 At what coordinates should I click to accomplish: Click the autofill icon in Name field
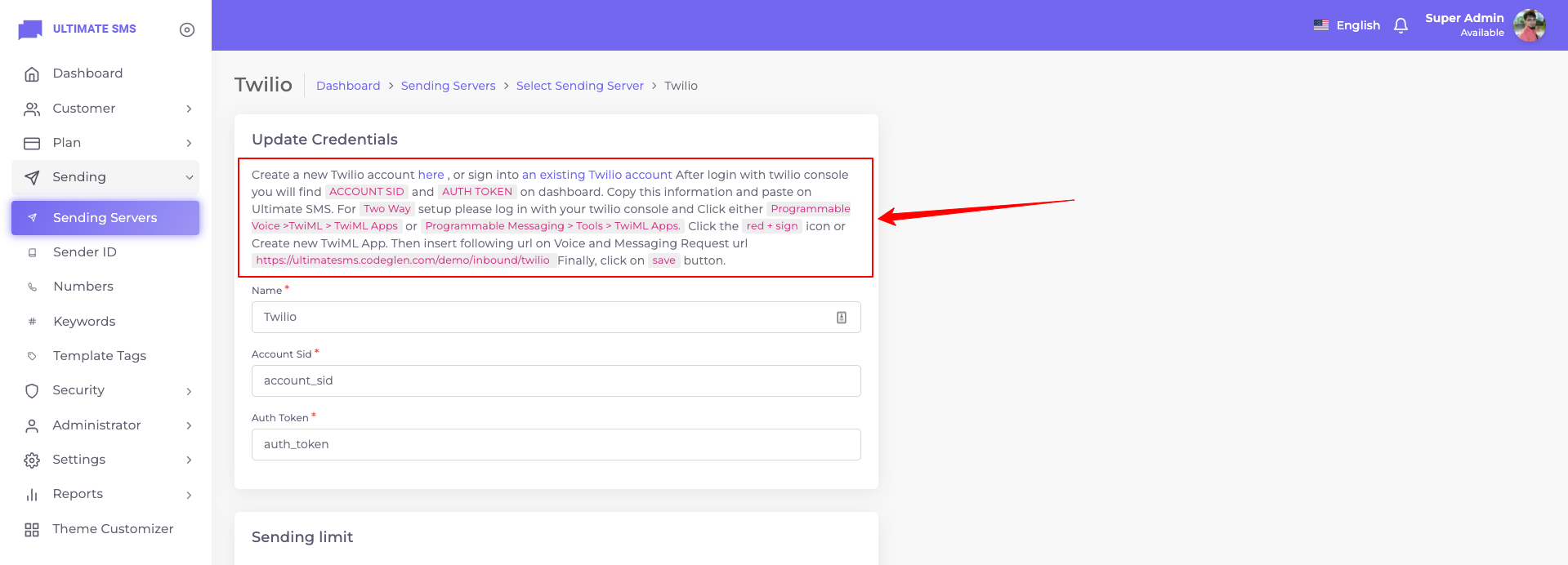point(842,318)
